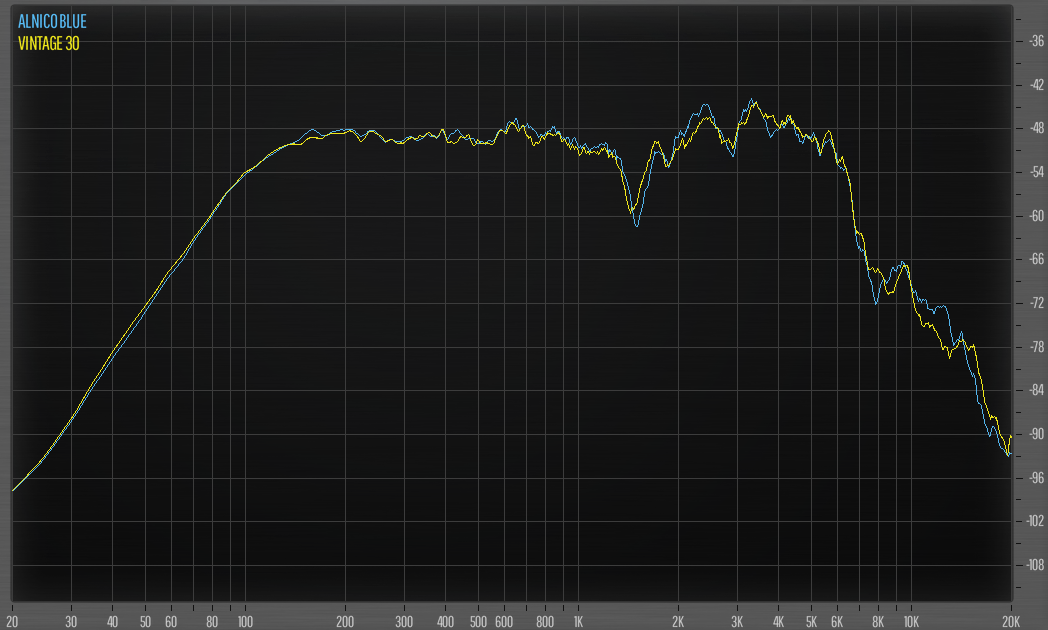Click the 6K frequency axis label
The width and height of the screenshot is (1048, 630).
tap(837, 621)
